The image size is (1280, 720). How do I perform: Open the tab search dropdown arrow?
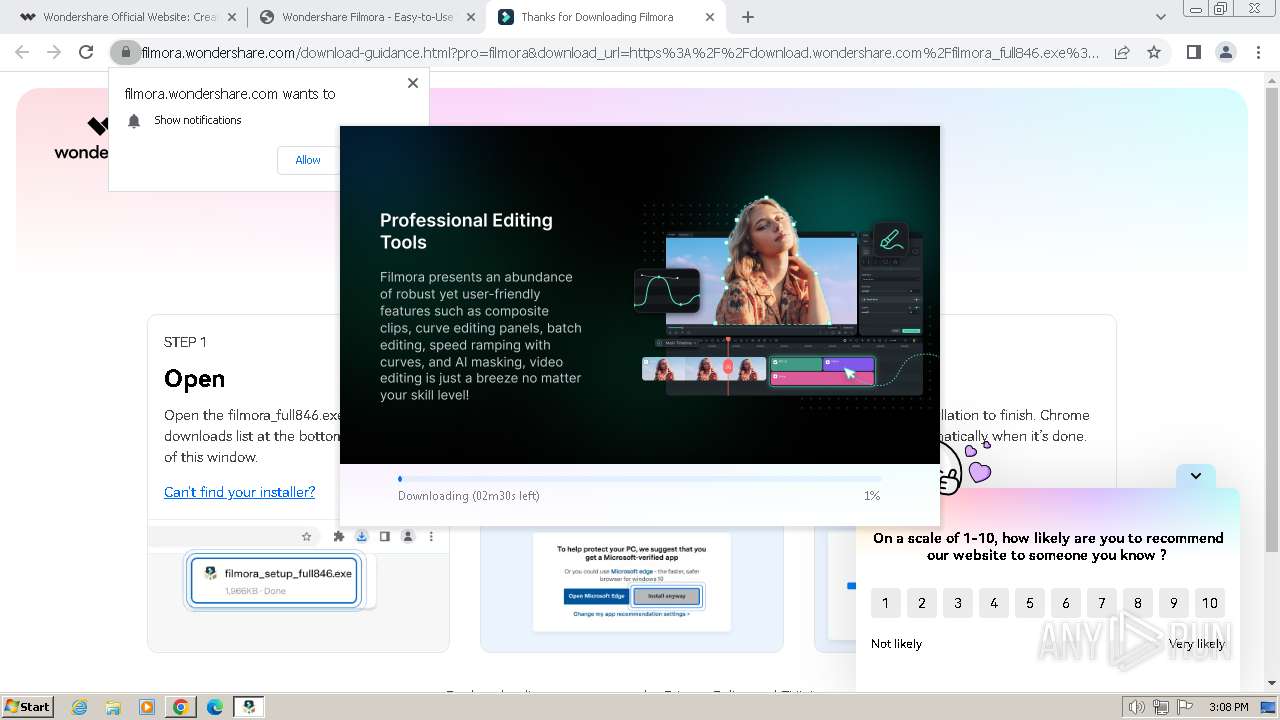[1160, 17]
